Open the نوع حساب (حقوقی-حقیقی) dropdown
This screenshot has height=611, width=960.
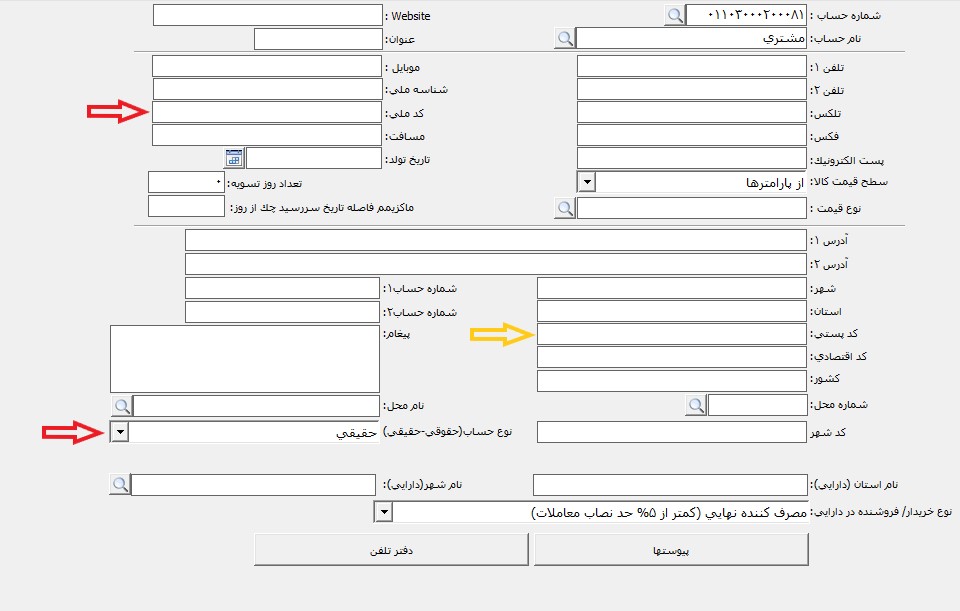click(x=120, y=432)
